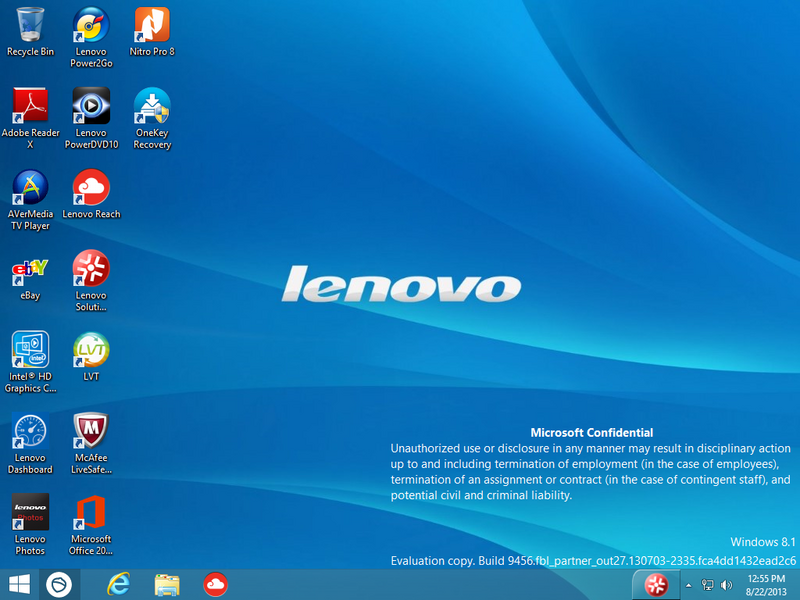Click the OneKey Recovery icon
Screen dimensions: 800x600
click(152, 106)
